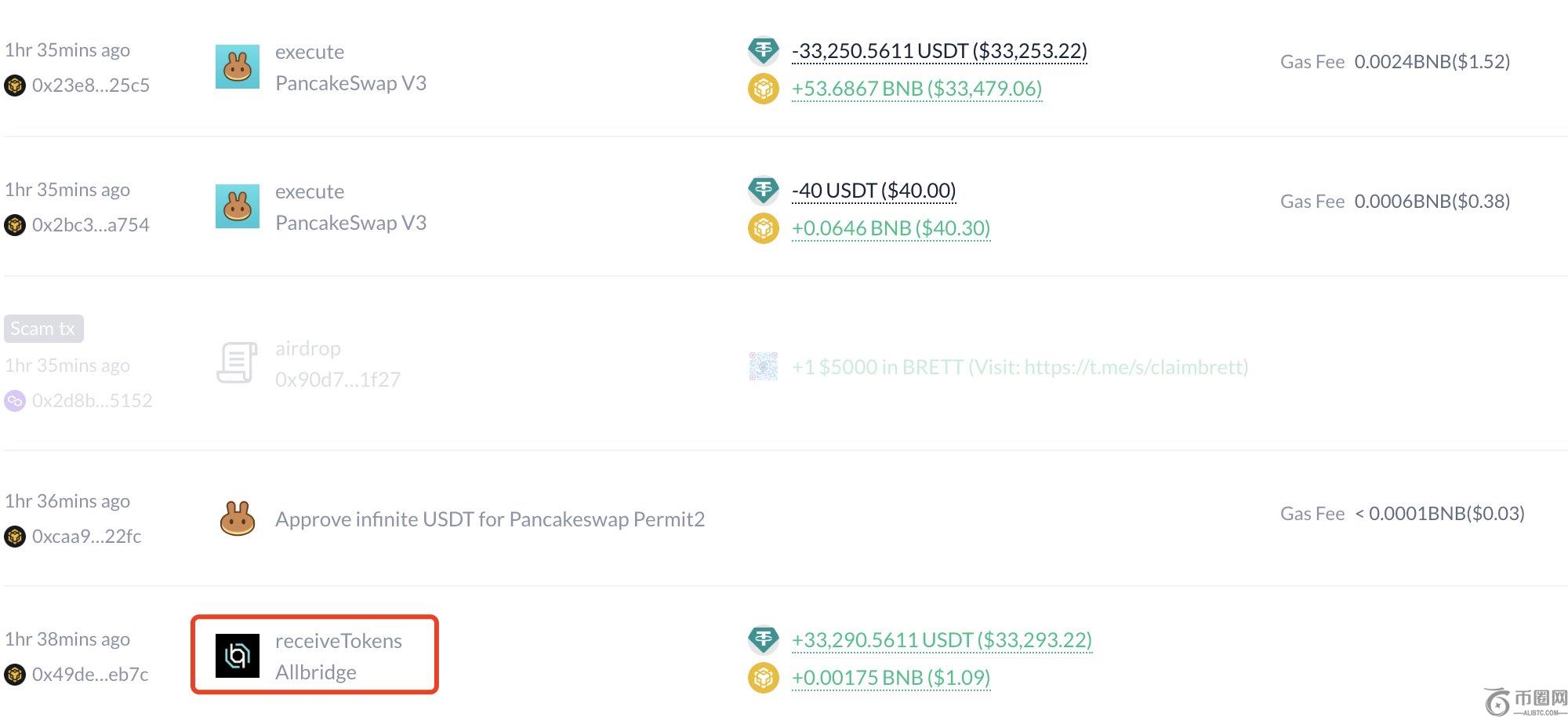Click the PancakeSwap bunny icon beside Approve row
Screen dimensions: 1568x717
pos(237,519)
